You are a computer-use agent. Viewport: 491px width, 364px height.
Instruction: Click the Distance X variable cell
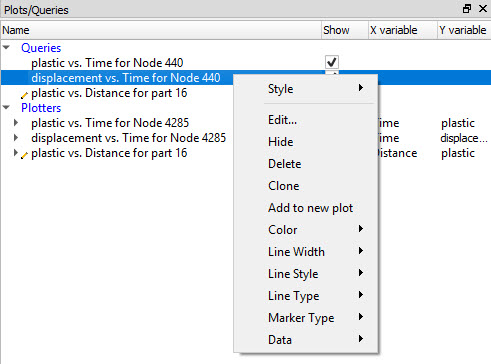pos(397,153)
